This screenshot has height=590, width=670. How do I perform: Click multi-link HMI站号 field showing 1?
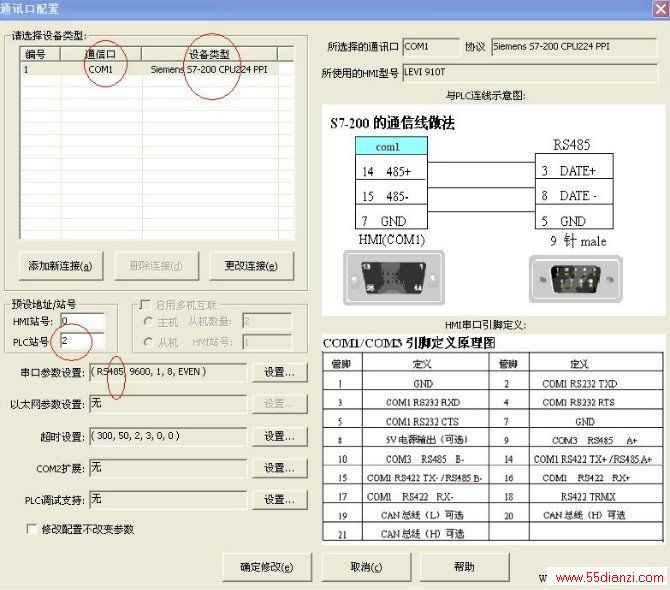click(x=267, y=342)
